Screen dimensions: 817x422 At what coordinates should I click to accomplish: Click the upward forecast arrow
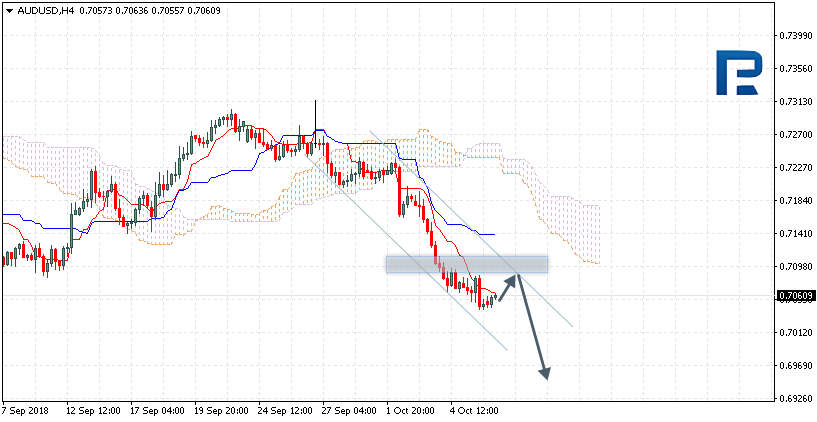pos(507,286)
